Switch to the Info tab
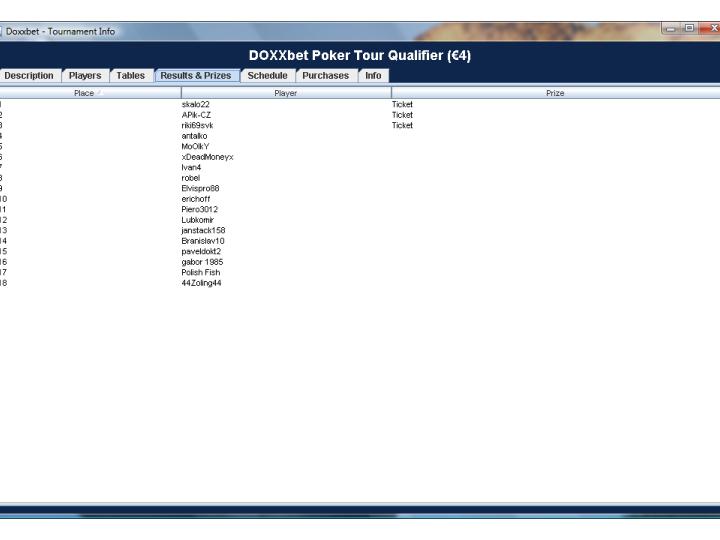This screenshot has width=720, height=540. 373,76
